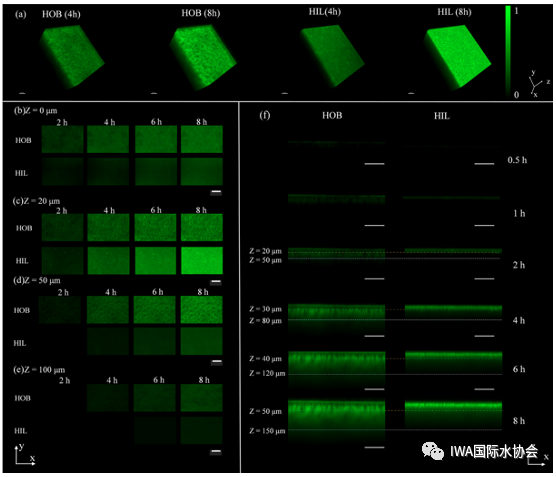Screen dimensions: 556x477
Task: Click the Z = 150 µm depth label
Action: [267, 431]
